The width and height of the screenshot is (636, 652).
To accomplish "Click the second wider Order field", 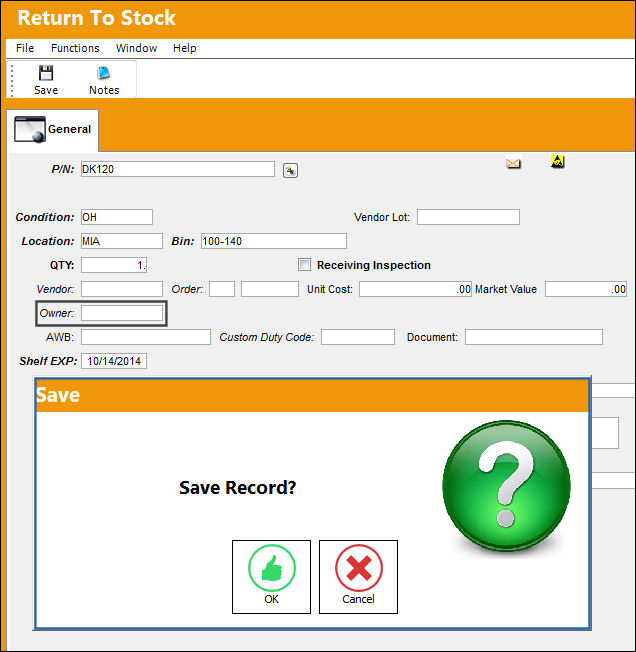I will (x=270, y=289).
